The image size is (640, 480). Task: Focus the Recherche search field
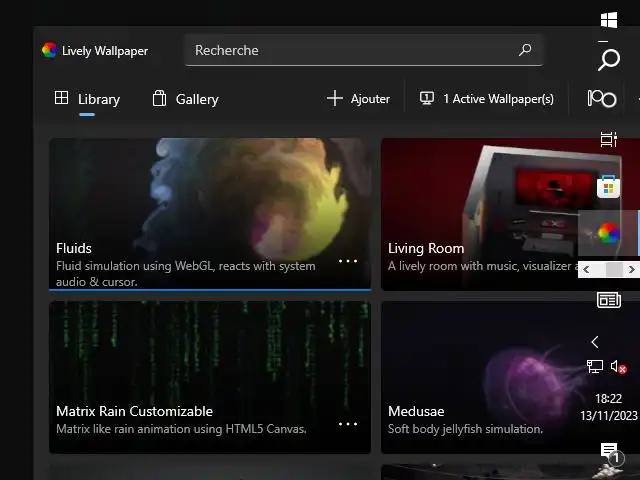[363, 50]
